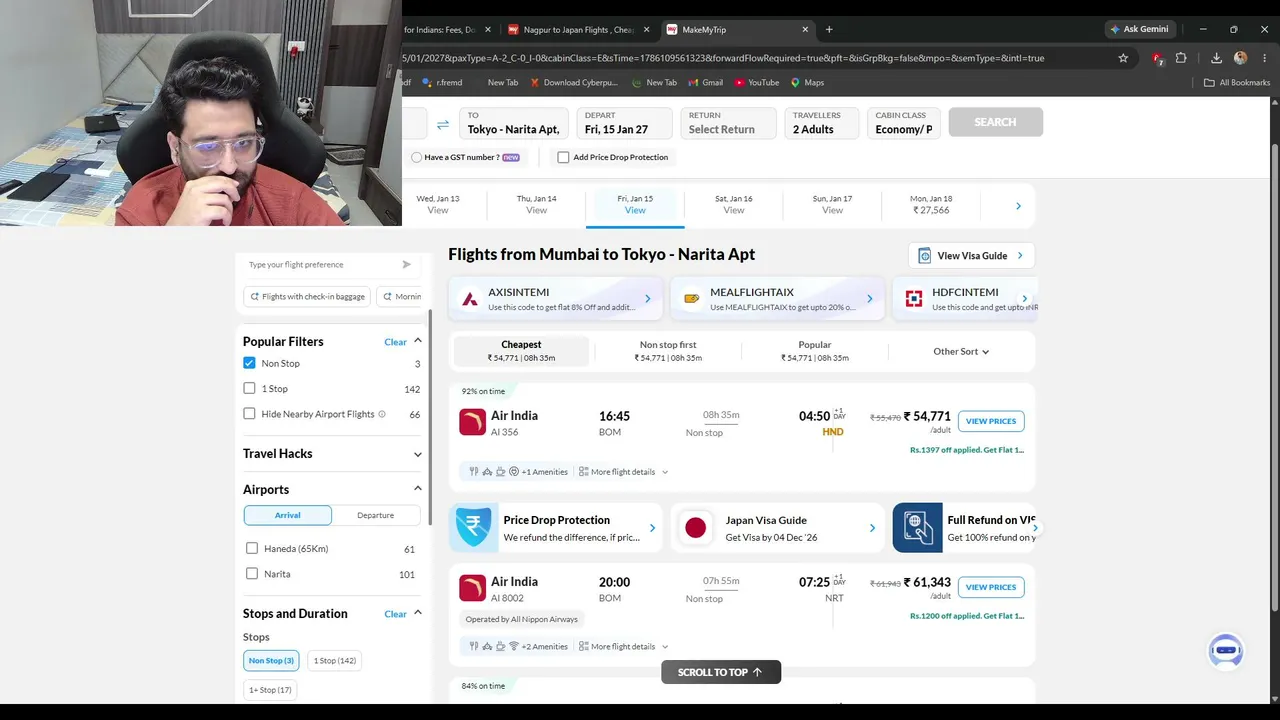Check the Haneda (65Km) airport checkbox

(x=252, y=548)
